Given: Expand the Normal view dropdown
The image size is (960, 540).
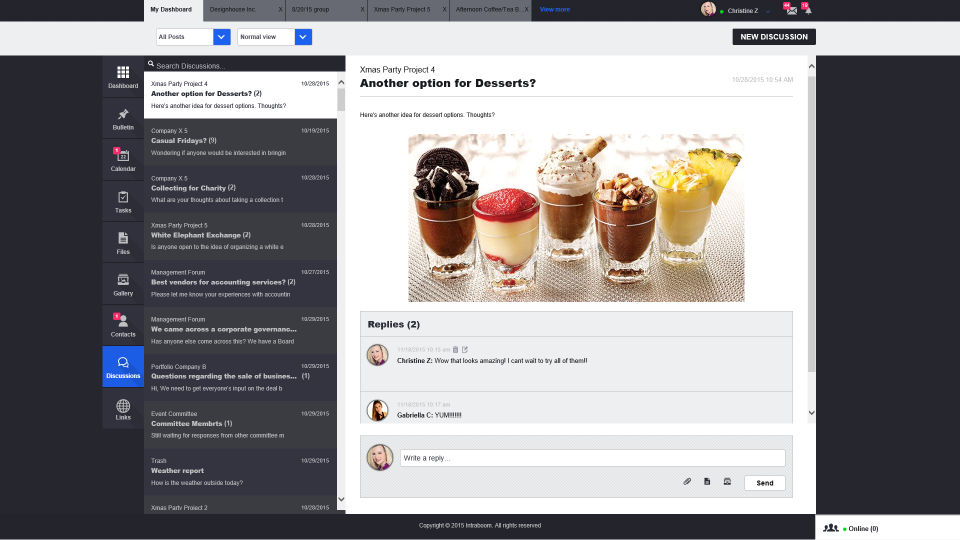Looking at the screenshot, I should (303, 37).
